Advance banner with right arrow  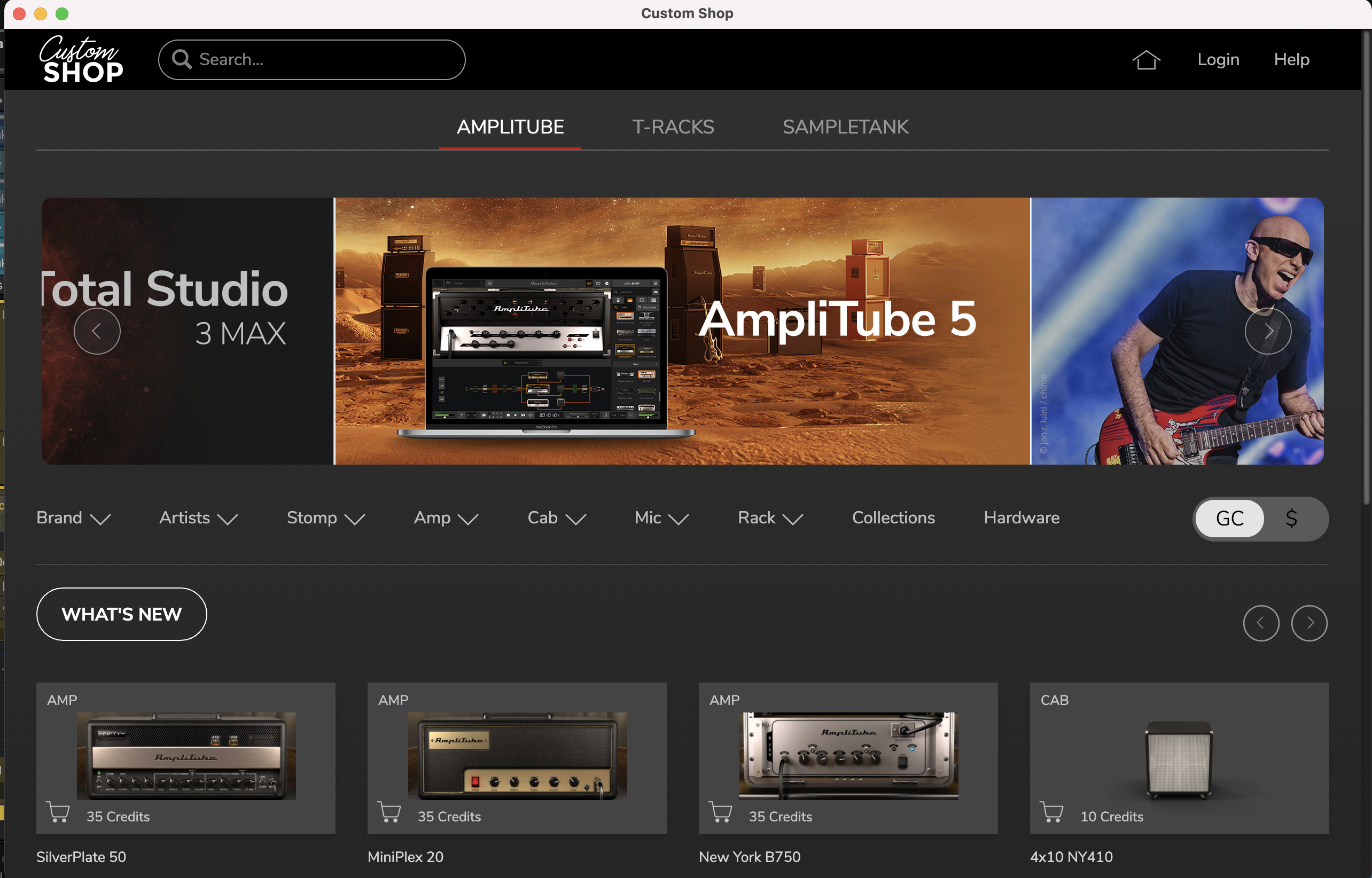[x=1268, y=331]
